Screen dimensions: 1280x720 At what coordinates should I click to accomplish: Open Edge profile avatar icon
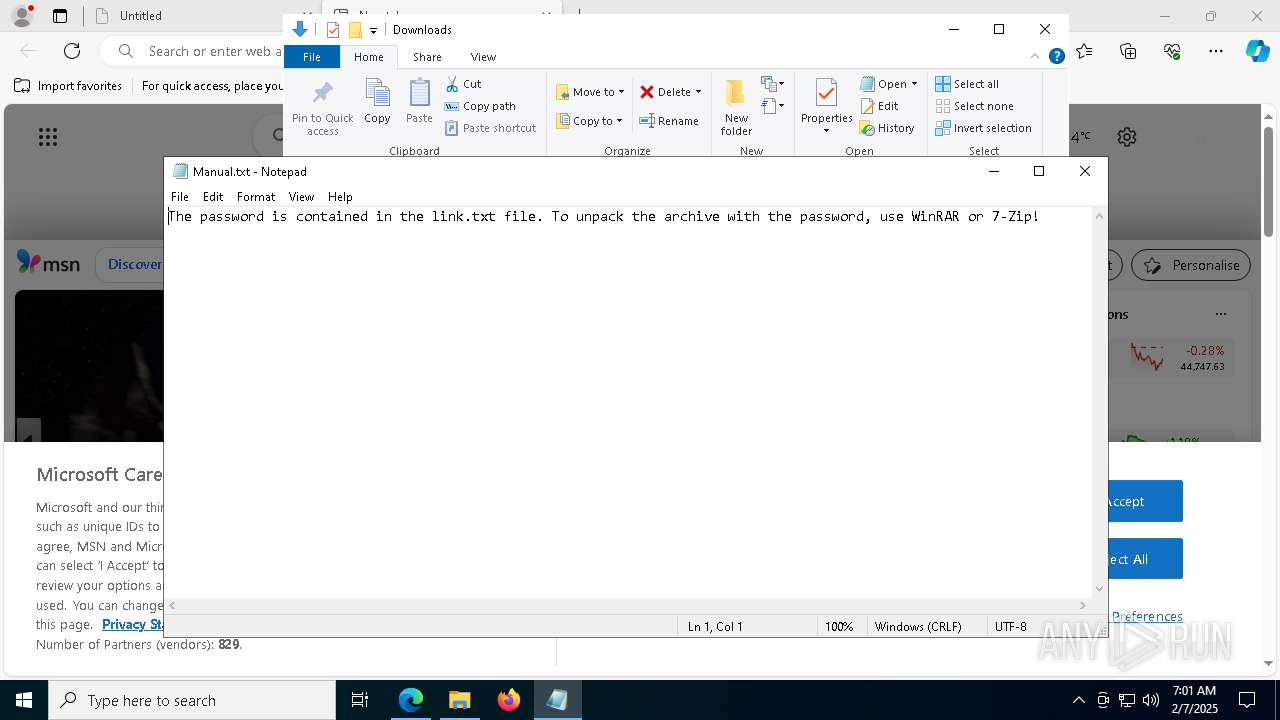point(22,16)
